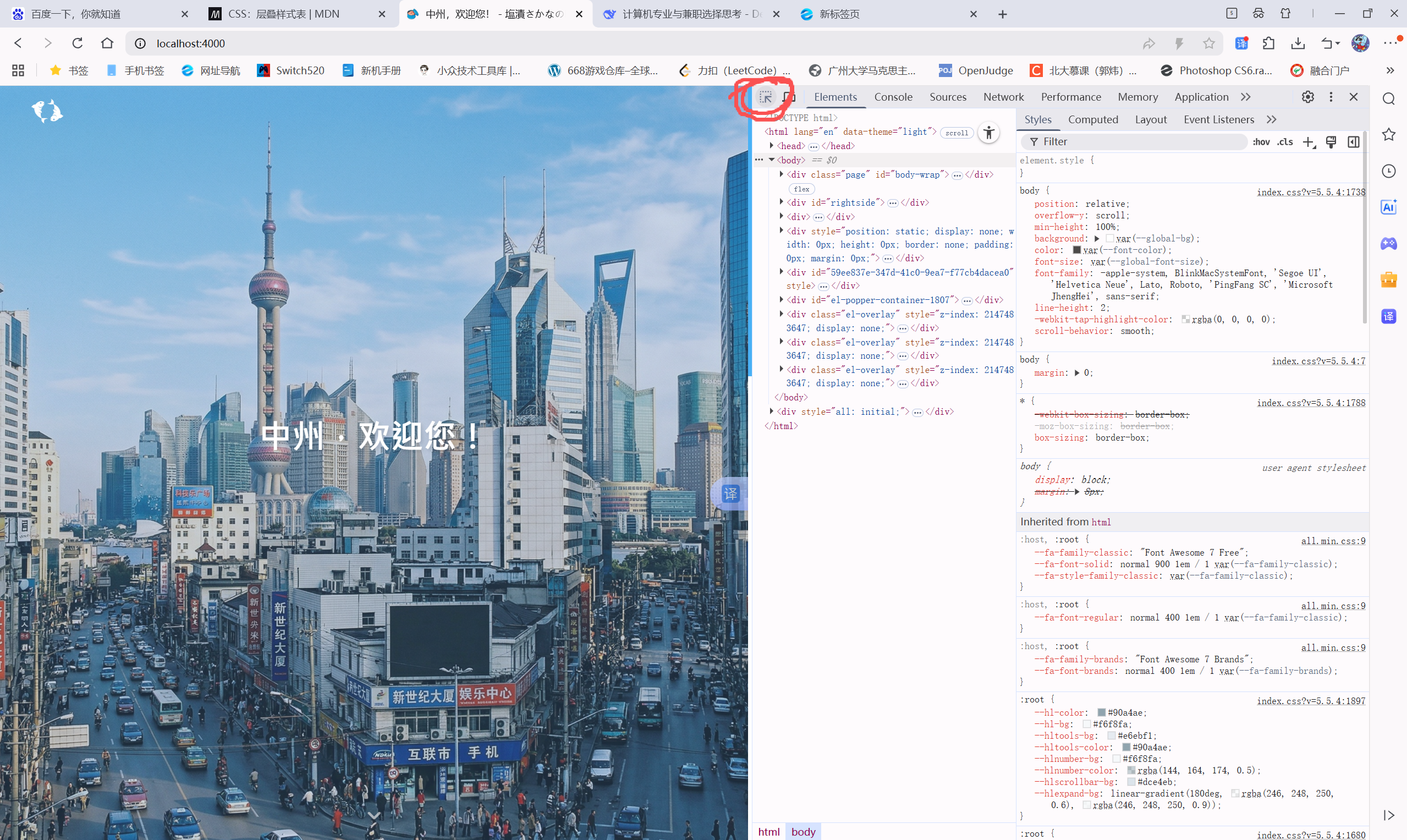1407x840 pixels.
Task: Show more DevTools tabs chevron
Action: [x=1246, y=97]
